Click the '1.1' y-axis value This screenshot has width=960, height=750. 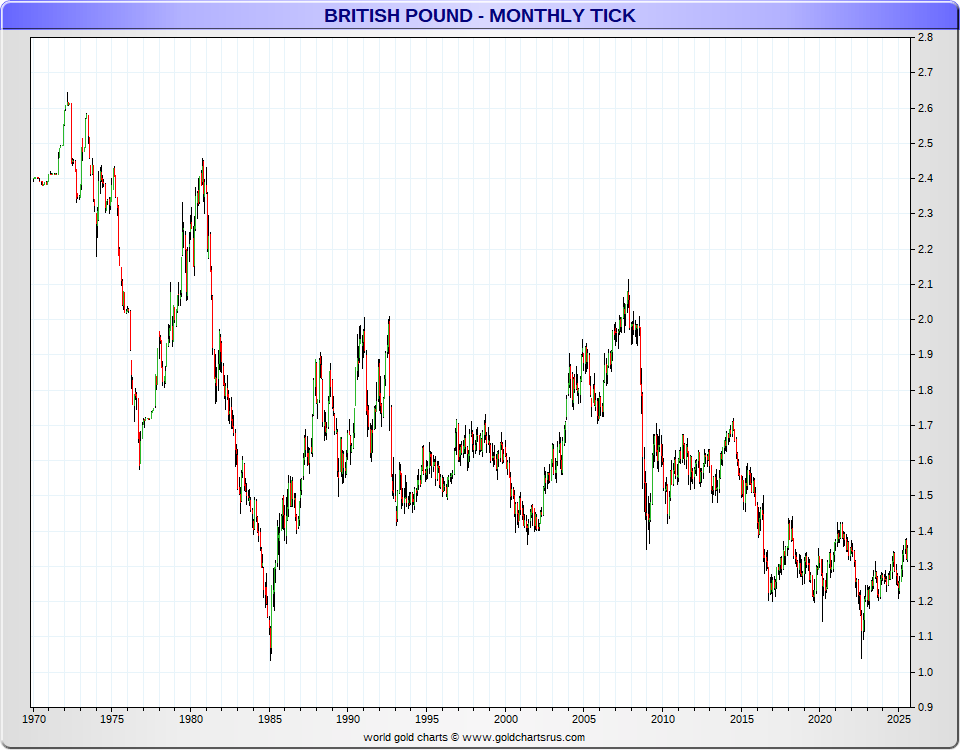click(x=926, y=637)
